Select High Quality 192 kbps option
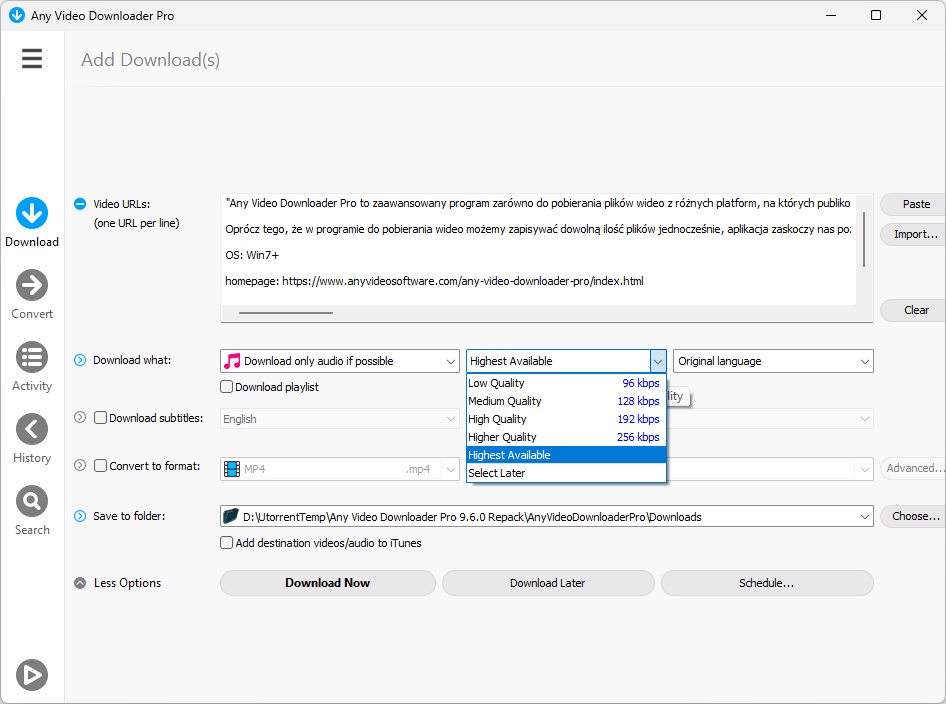 point(566,419)
